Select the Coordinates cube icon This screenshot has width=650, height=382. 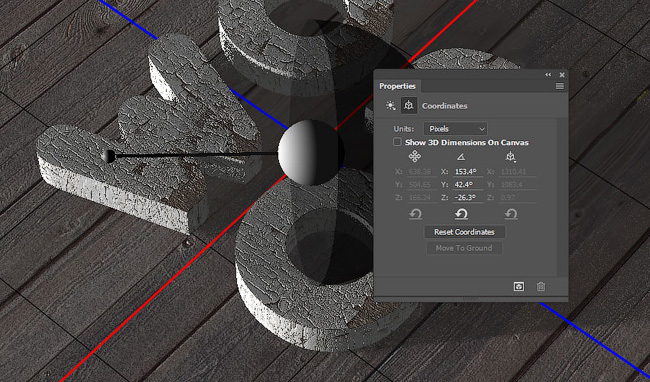(x=409, y=106)
